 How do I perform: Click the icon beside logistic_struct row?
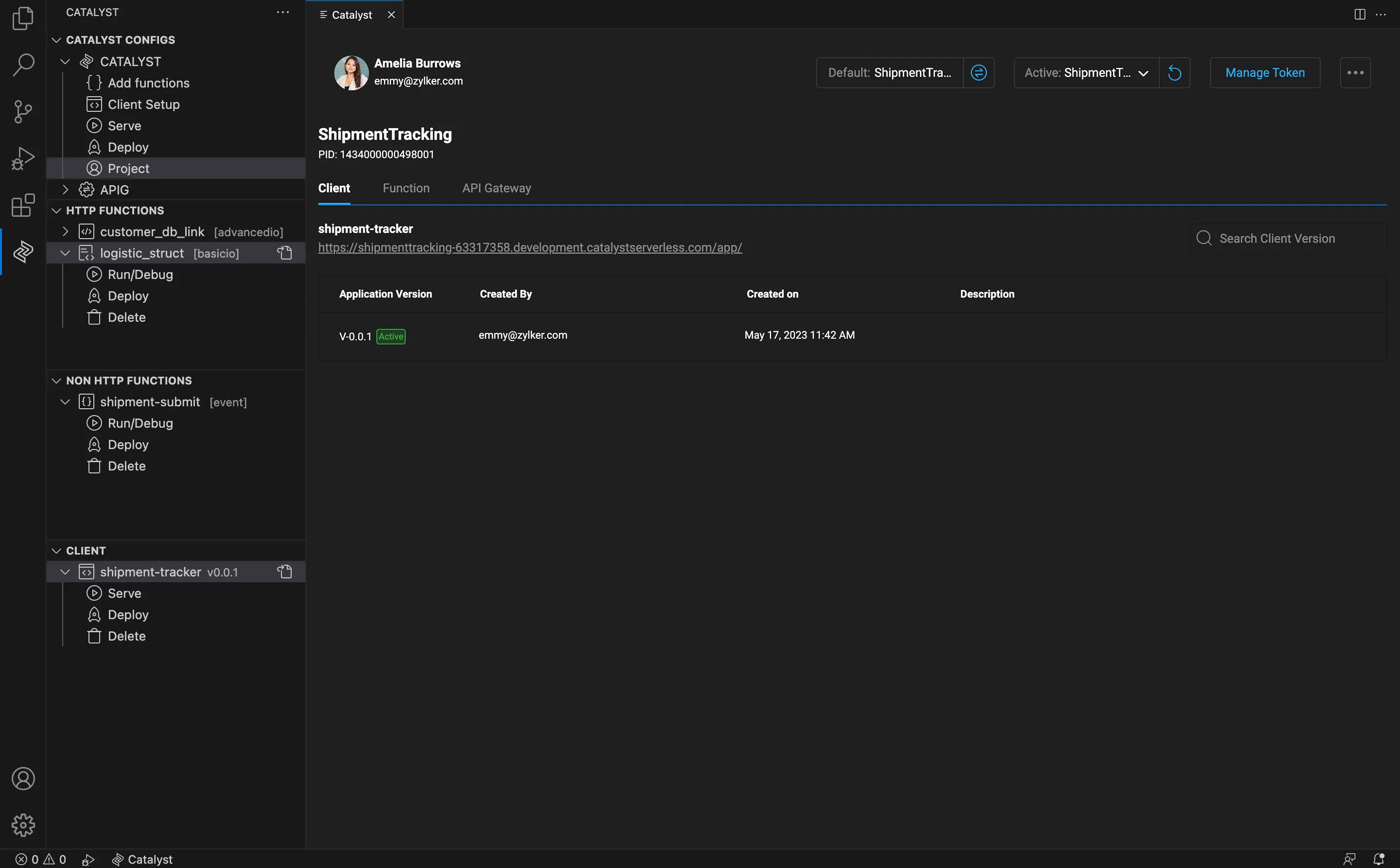coord(285,253)
